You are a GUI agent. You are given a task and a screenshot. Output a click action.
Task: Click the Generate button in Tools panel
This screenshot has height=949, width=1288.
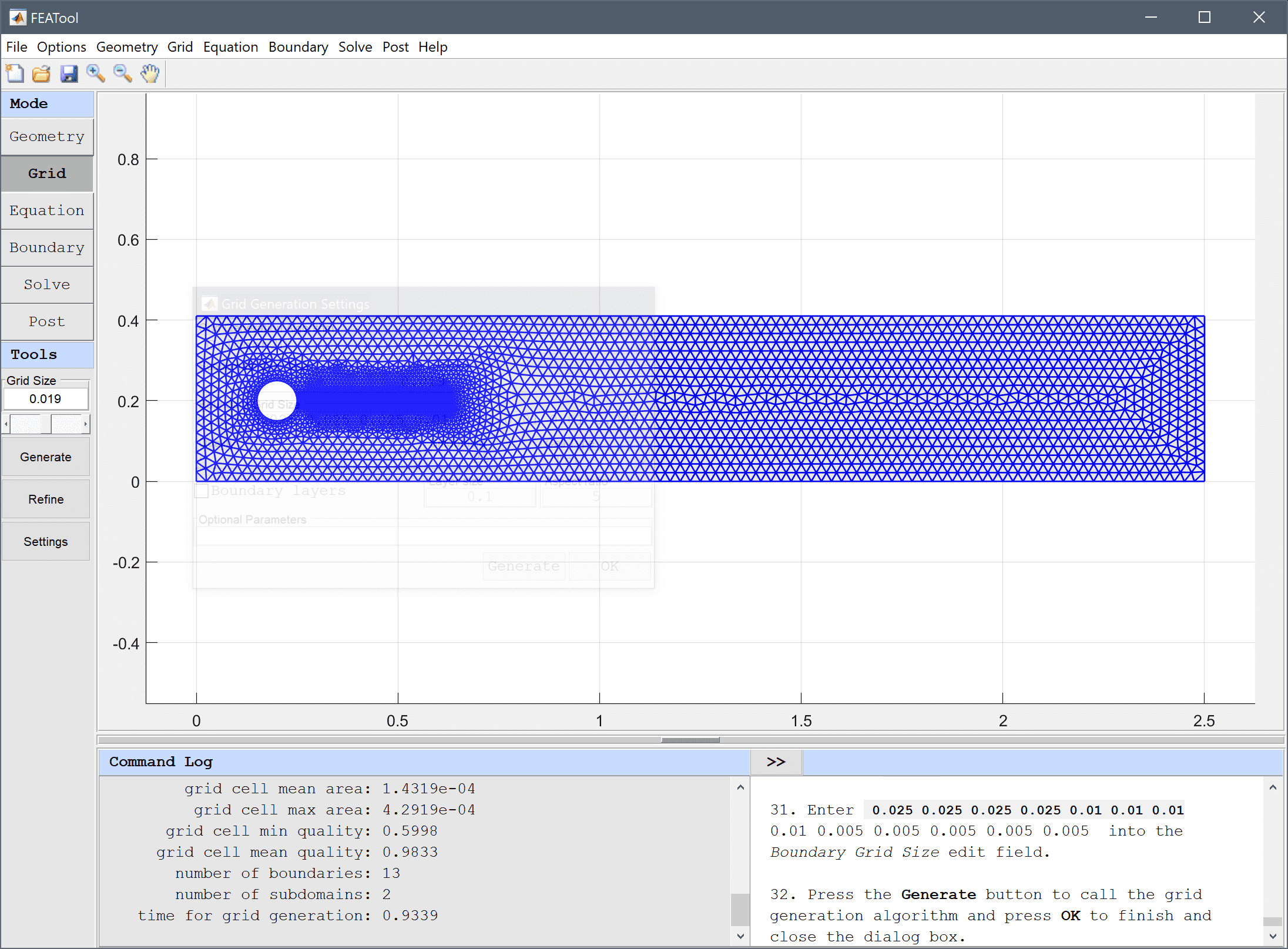pyautogui.click(x=46, y=457)
